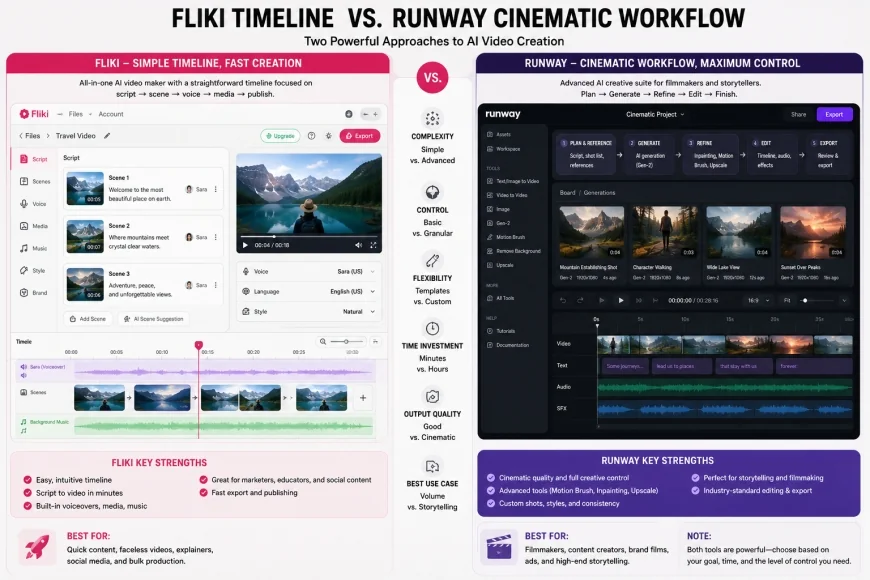This screenshot has height=580, width=870.
Task: Open the help question mark icon
Action: coord(311,135)
